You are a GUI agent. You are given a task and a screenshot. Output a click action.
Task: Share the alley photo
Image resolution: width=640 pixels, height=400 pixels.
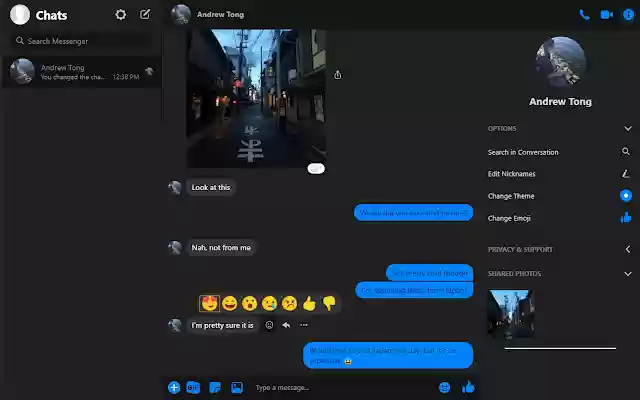(x=338, y=75)
